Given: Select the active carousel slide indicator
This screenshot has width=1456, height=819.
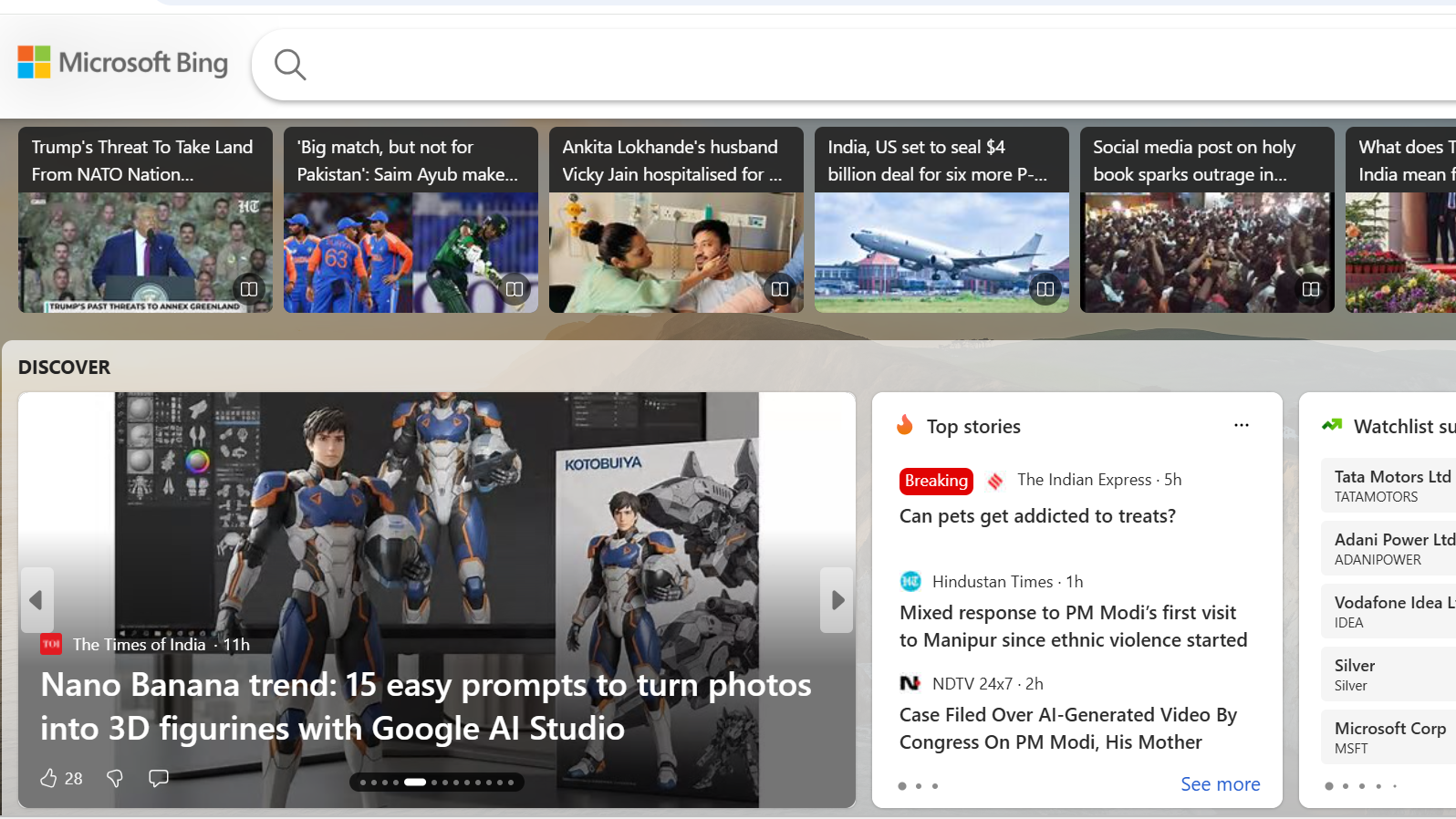Looking at the screenshot, I should tap(415, 783).
